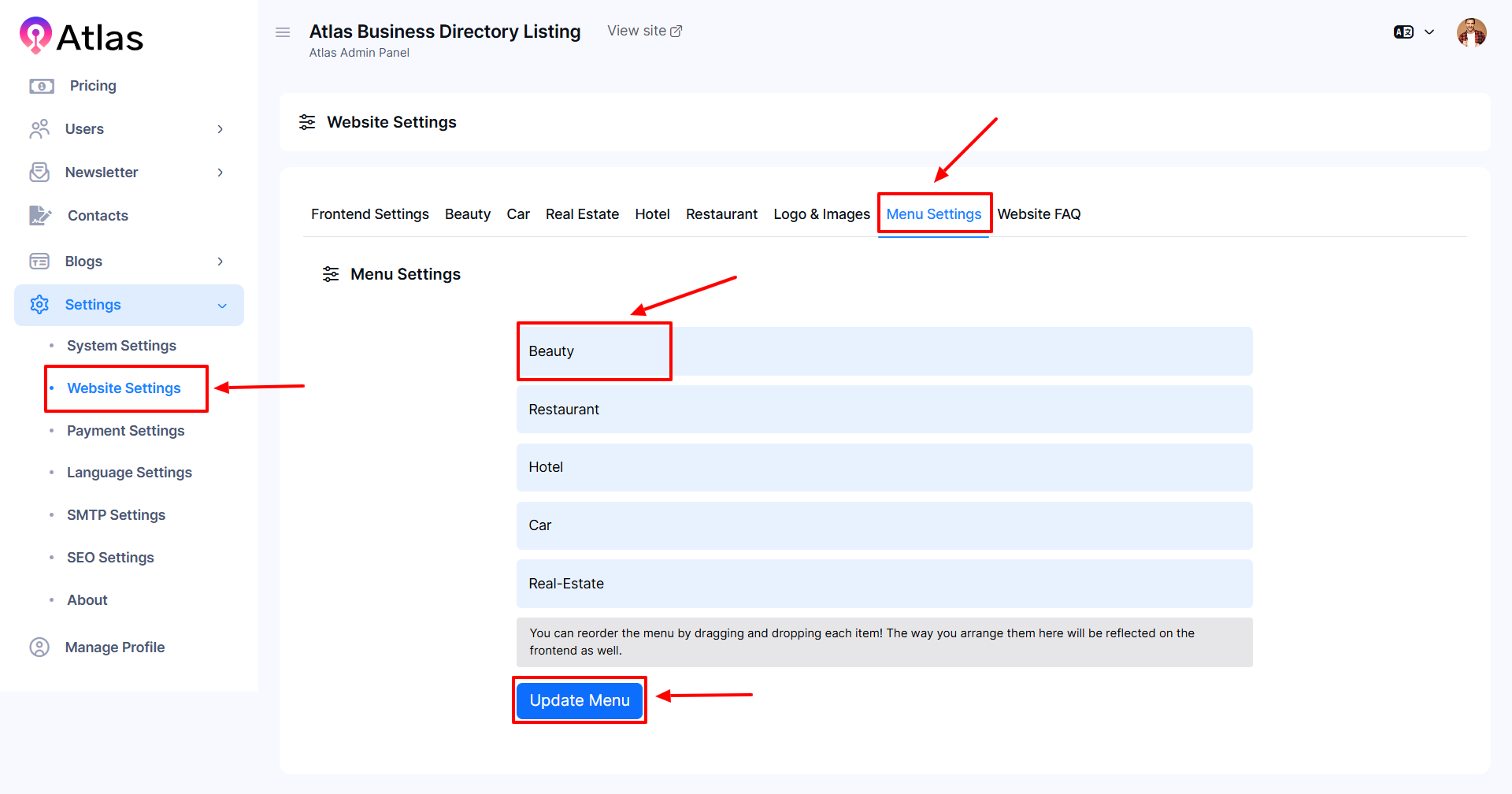This screenshot has height=794, width=1512.
Task: Go to SMTP Settings in sidebar
Action: pos(116,515)
